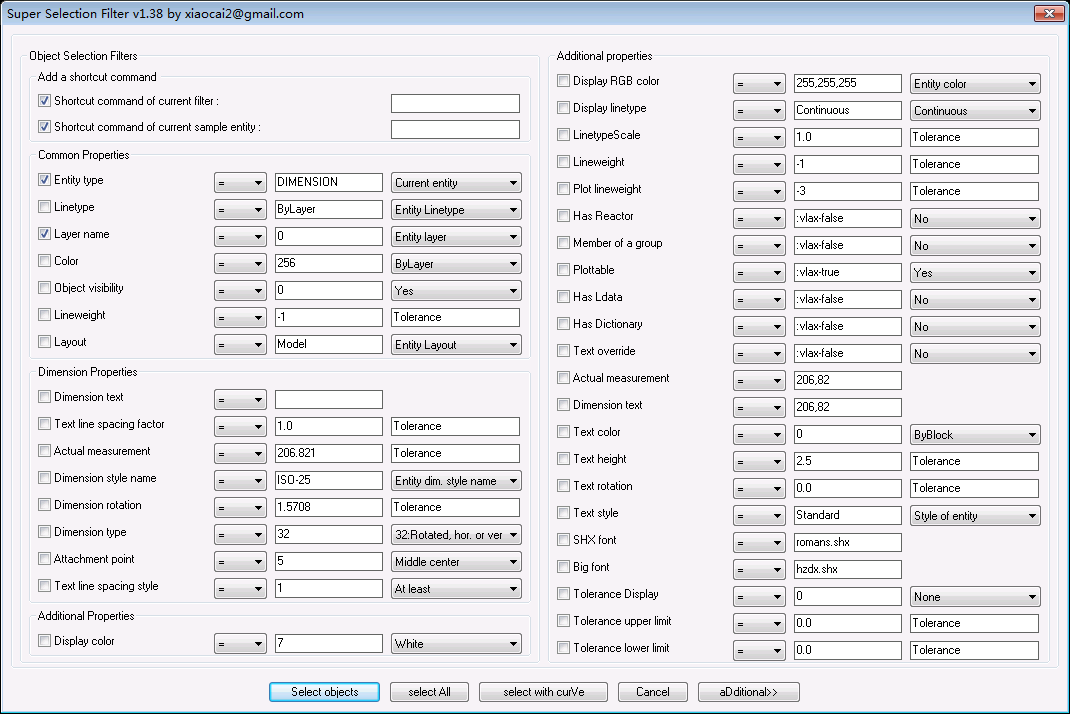Click the select with curVe button
Image resolution: width=1070 pixels, height=714 pixels.
pos(542,692)
